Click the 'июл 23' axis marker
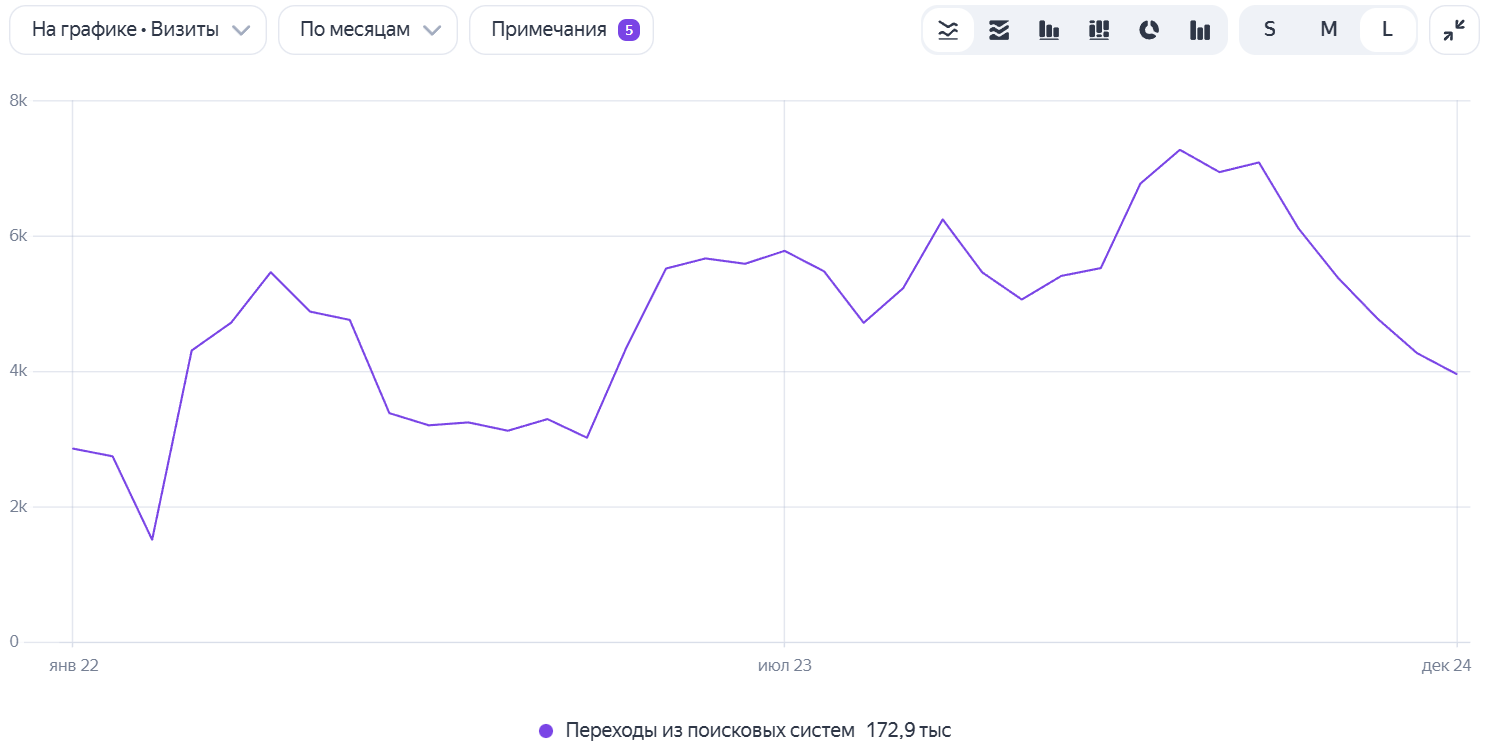The width and height of the screenshot is (1485, 743). click(784, 665)
